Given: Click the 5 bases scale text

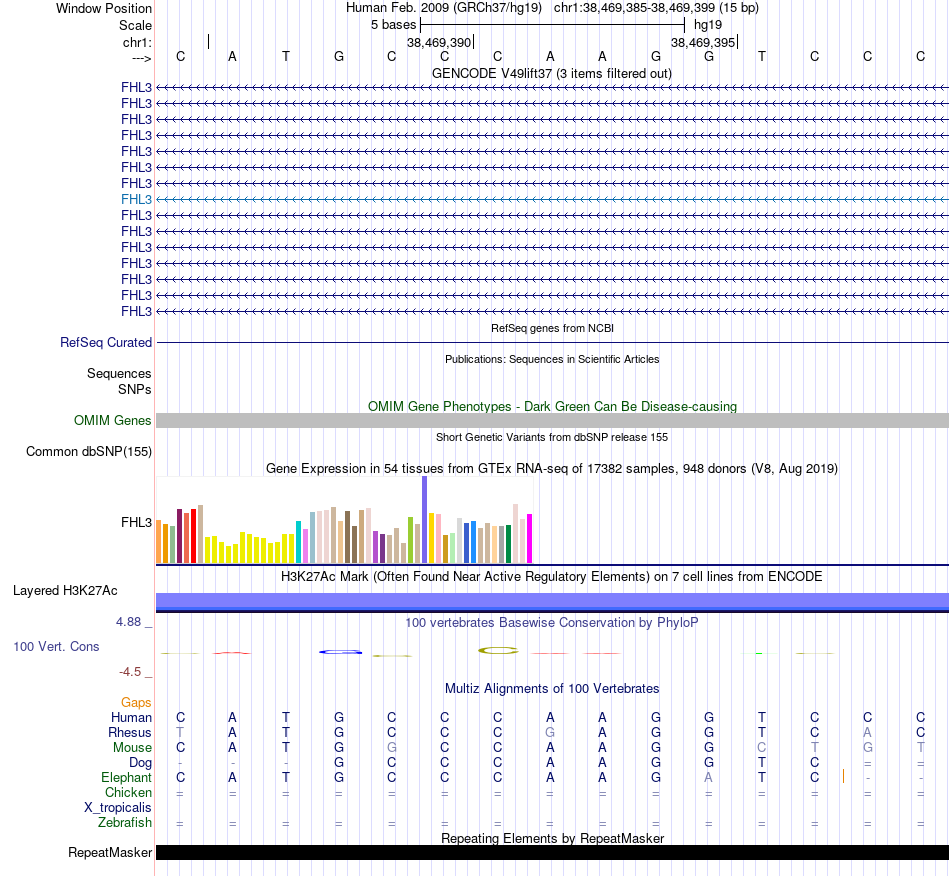Looking at the screenshot, I should 393,25.
